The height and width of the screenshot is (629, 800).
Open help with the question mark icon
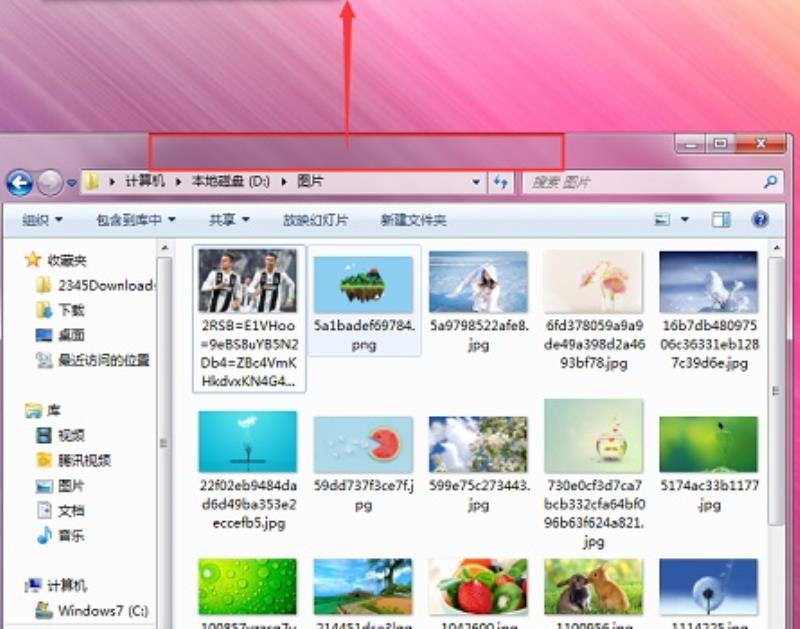tap(760, 219)
